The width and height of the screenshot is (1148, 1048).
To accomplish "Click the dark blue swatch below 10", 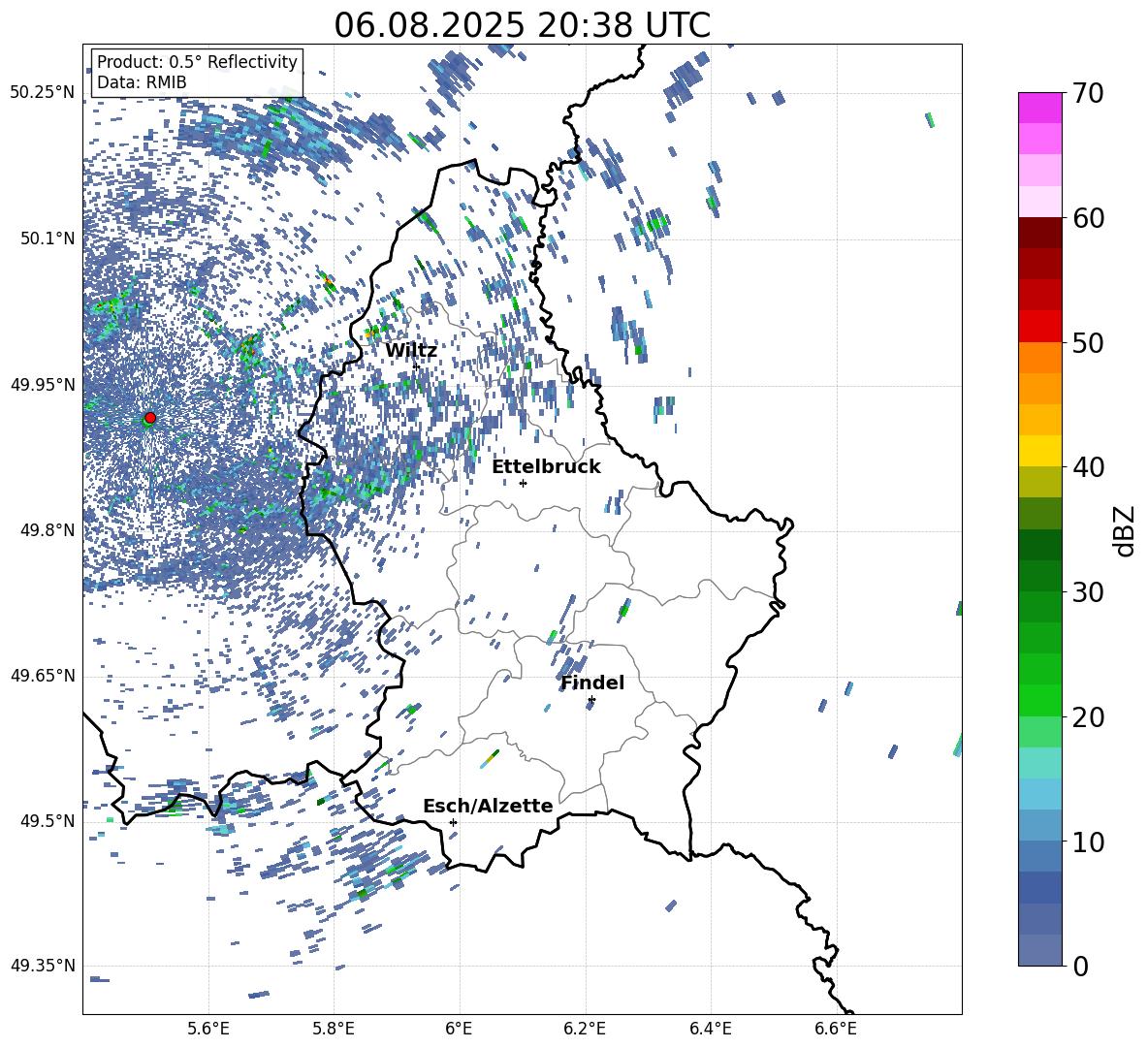I will coord(1039,887).
